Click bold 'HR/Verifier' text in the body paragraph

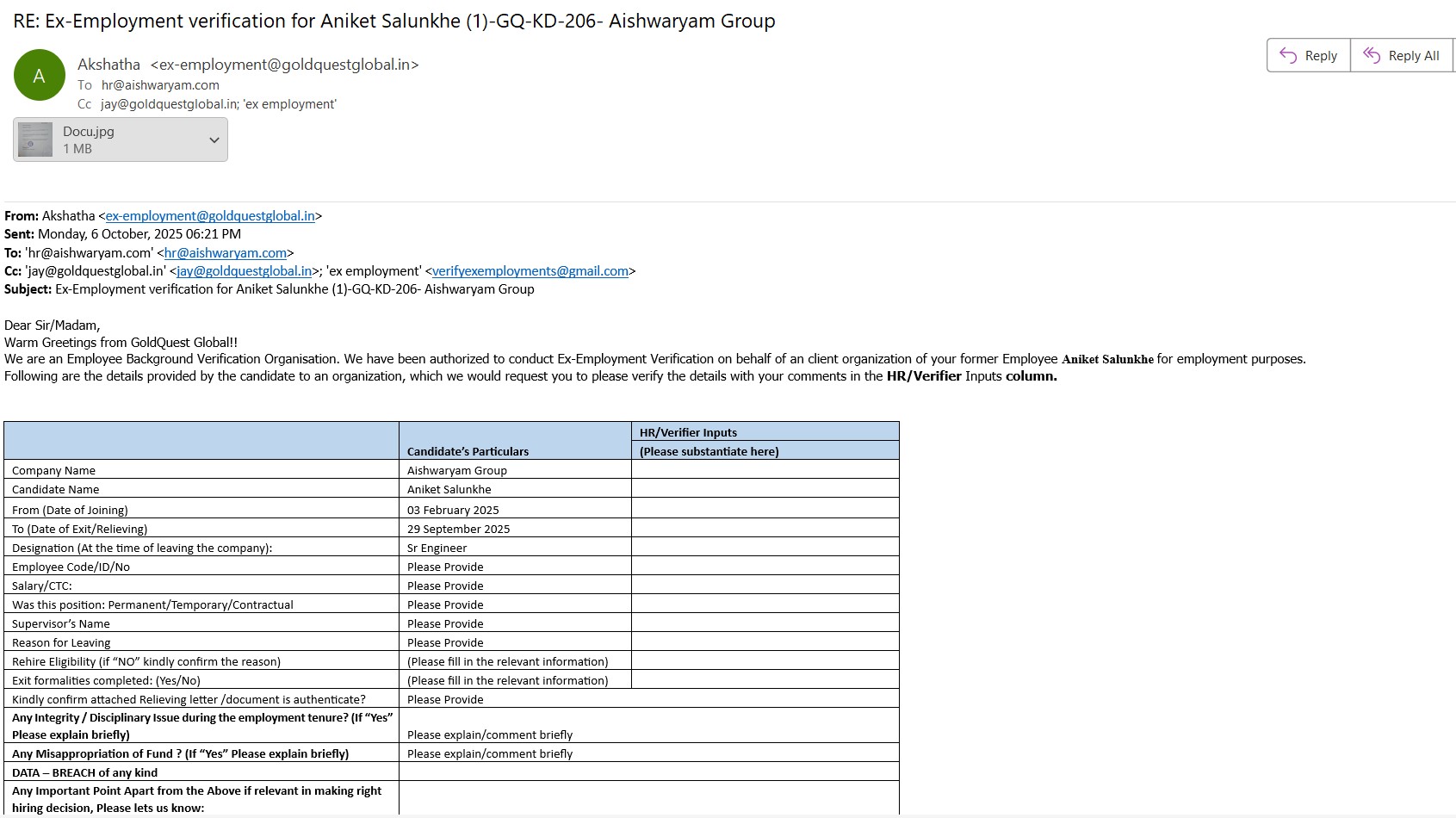coord(924,376)
